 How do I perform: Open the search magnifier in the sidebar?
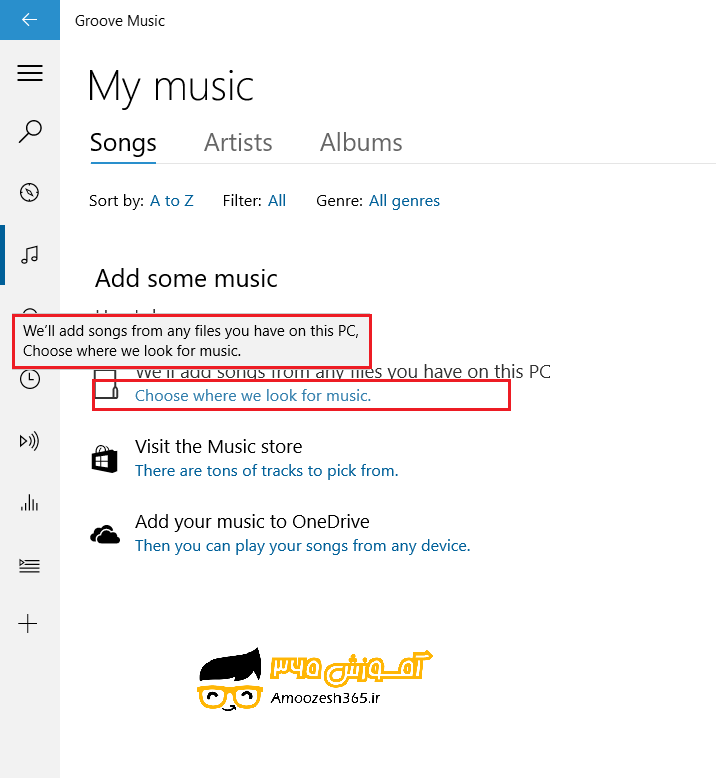[30, 131]
